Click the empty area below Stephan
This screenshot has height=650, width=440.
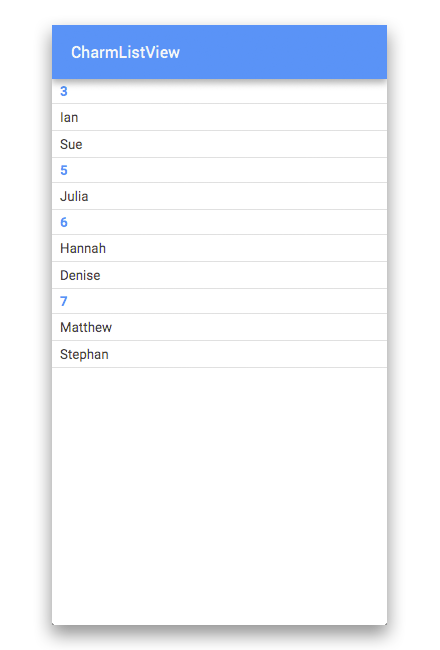coord(219,496)
